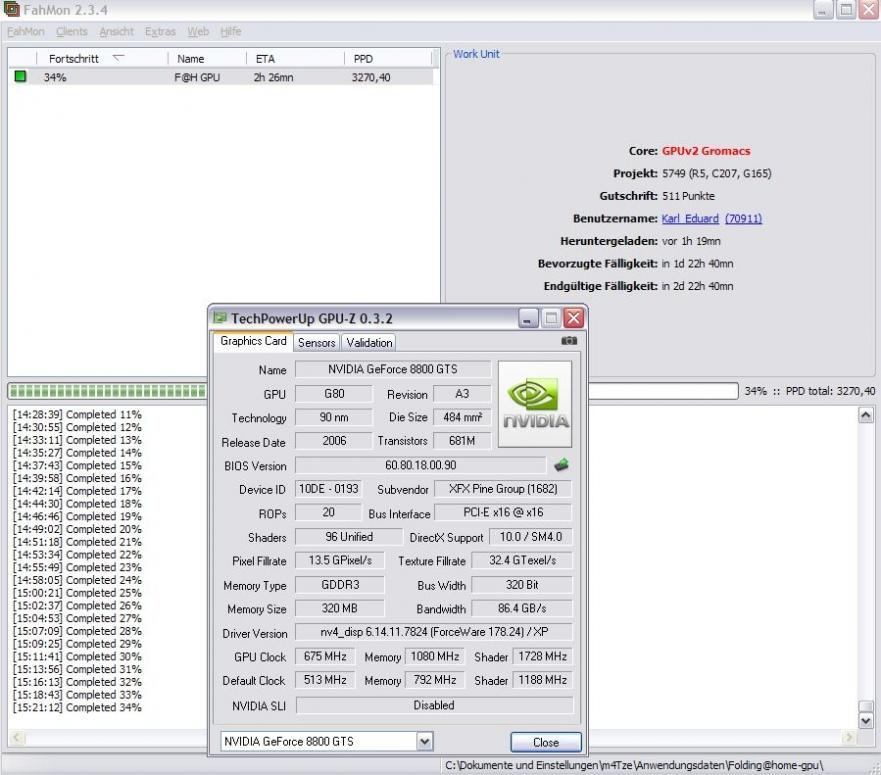The image size is (881, 775).
Task: Click the GPU-Z screenshot camera icon
Action: point(569,341)
